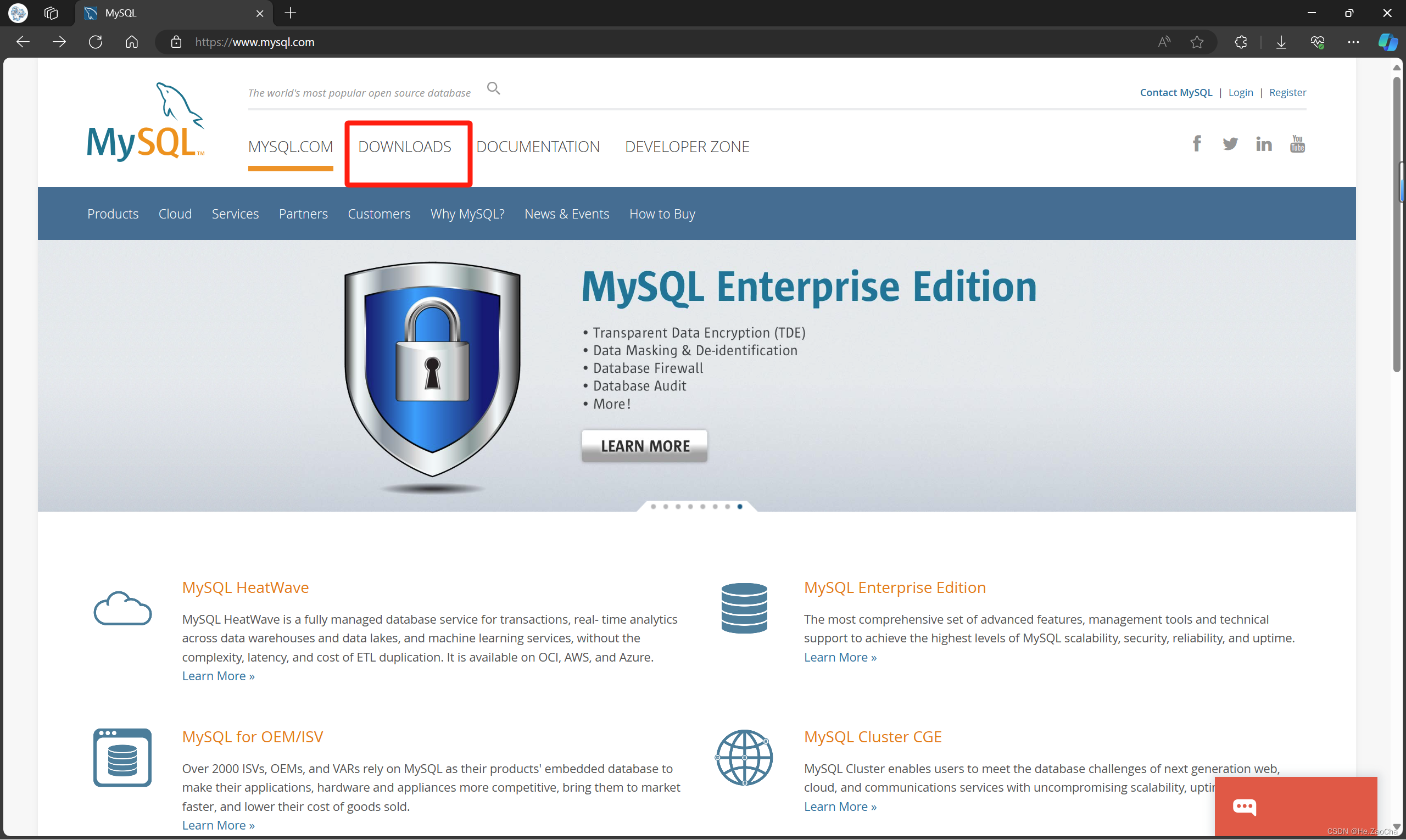Open the Cloud menu item
Viewport: 1406px width, 840px height.
point(175,214)
